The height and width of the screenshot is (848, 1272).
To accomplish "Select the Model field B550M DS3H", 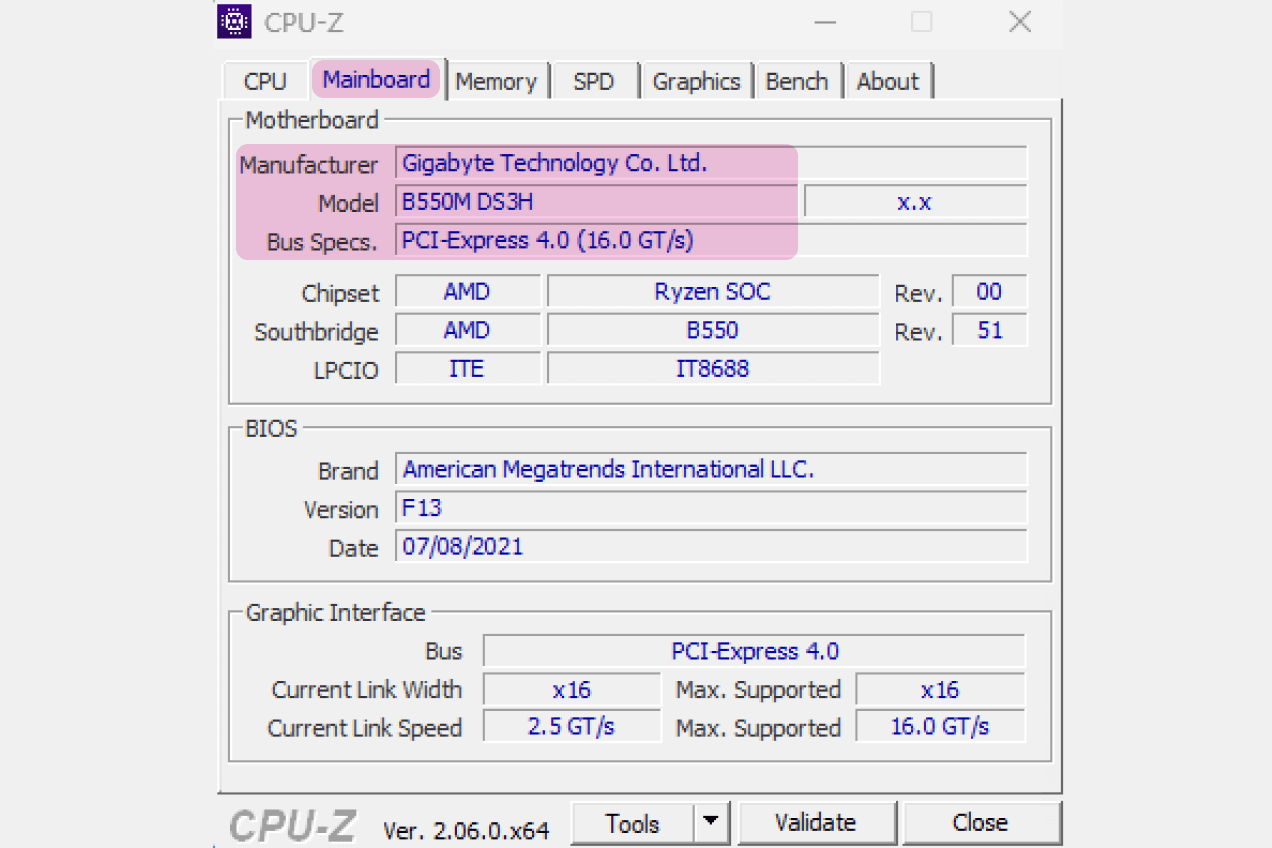I will click(x=596, y=202).
